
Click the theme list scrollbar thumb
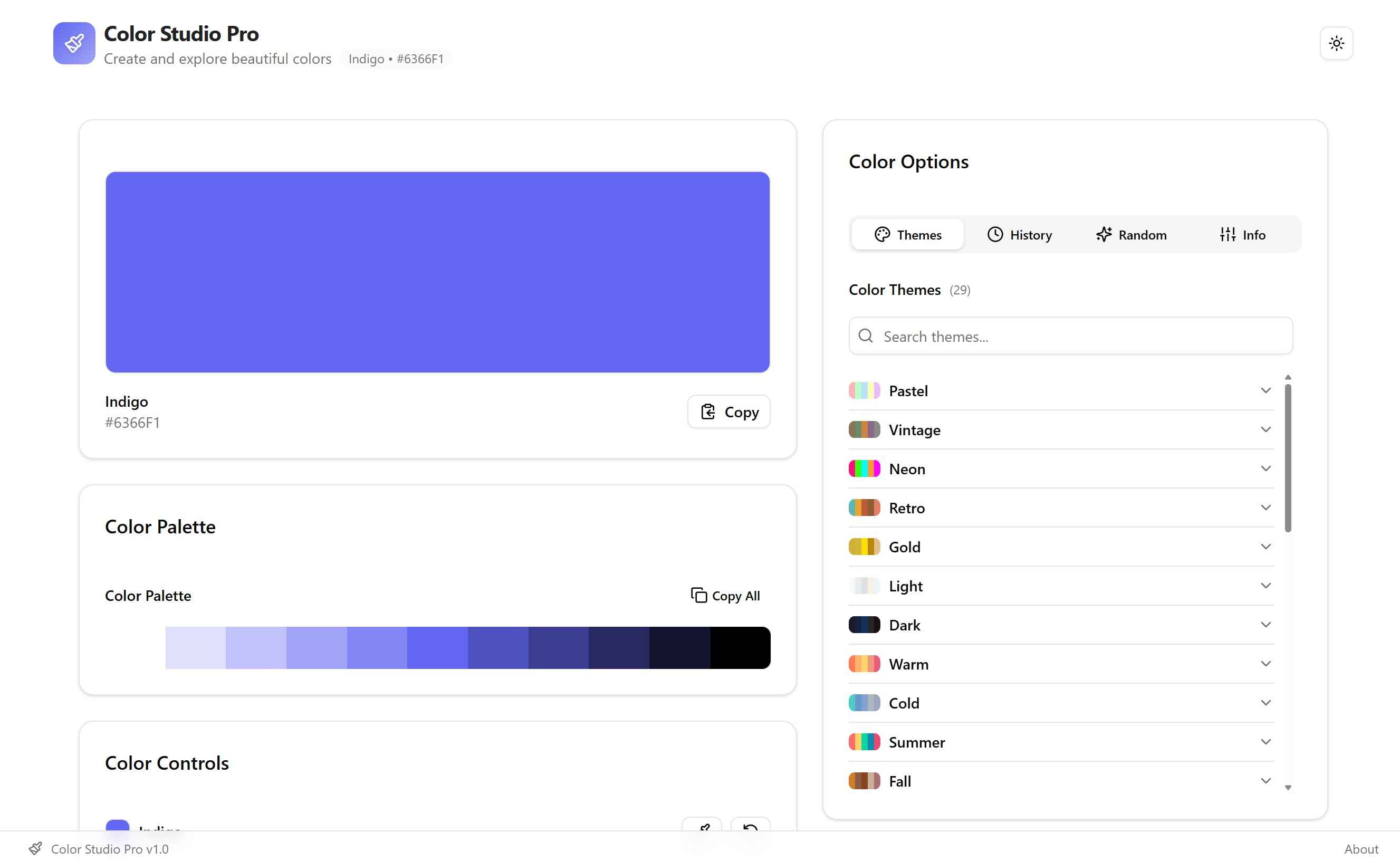click(x=1288, y=458)
